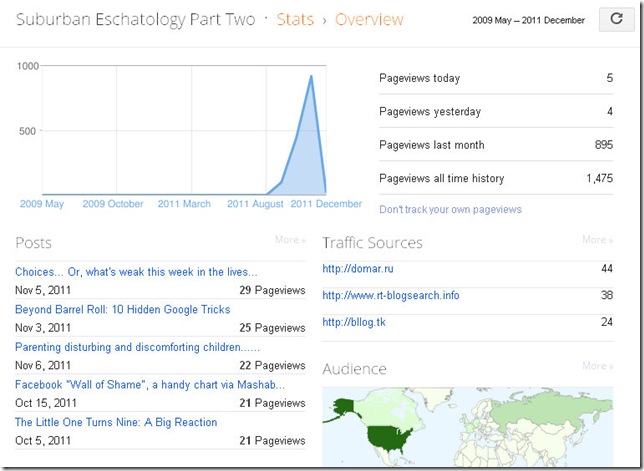Image resolution: width=644 pixels, height=471 pixels.
Task: Expand More for Traffic Sources section
Action: 597,240
